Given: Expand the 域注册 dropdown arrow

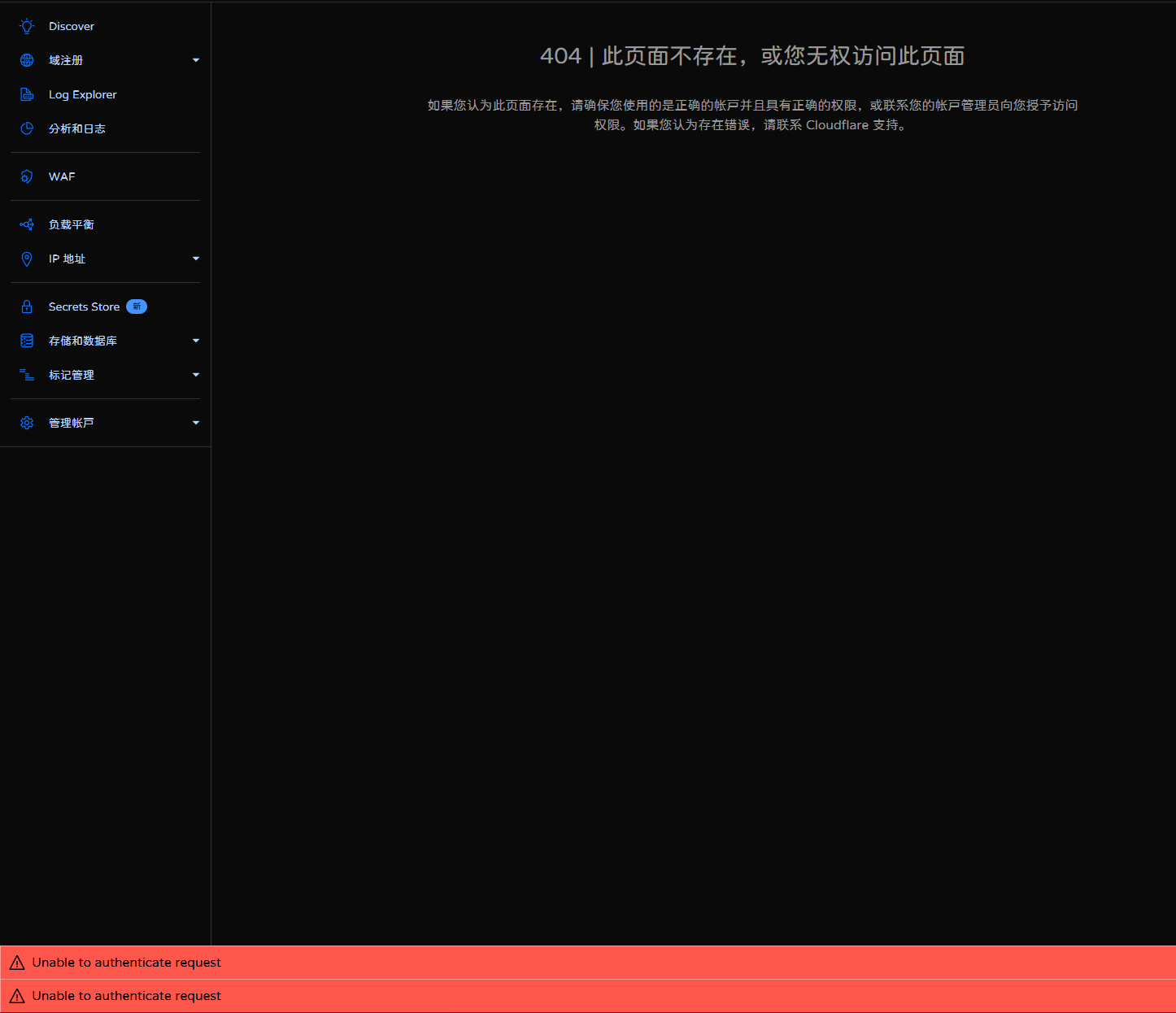Looking at the screenshot, I should (x=196, y=60).
